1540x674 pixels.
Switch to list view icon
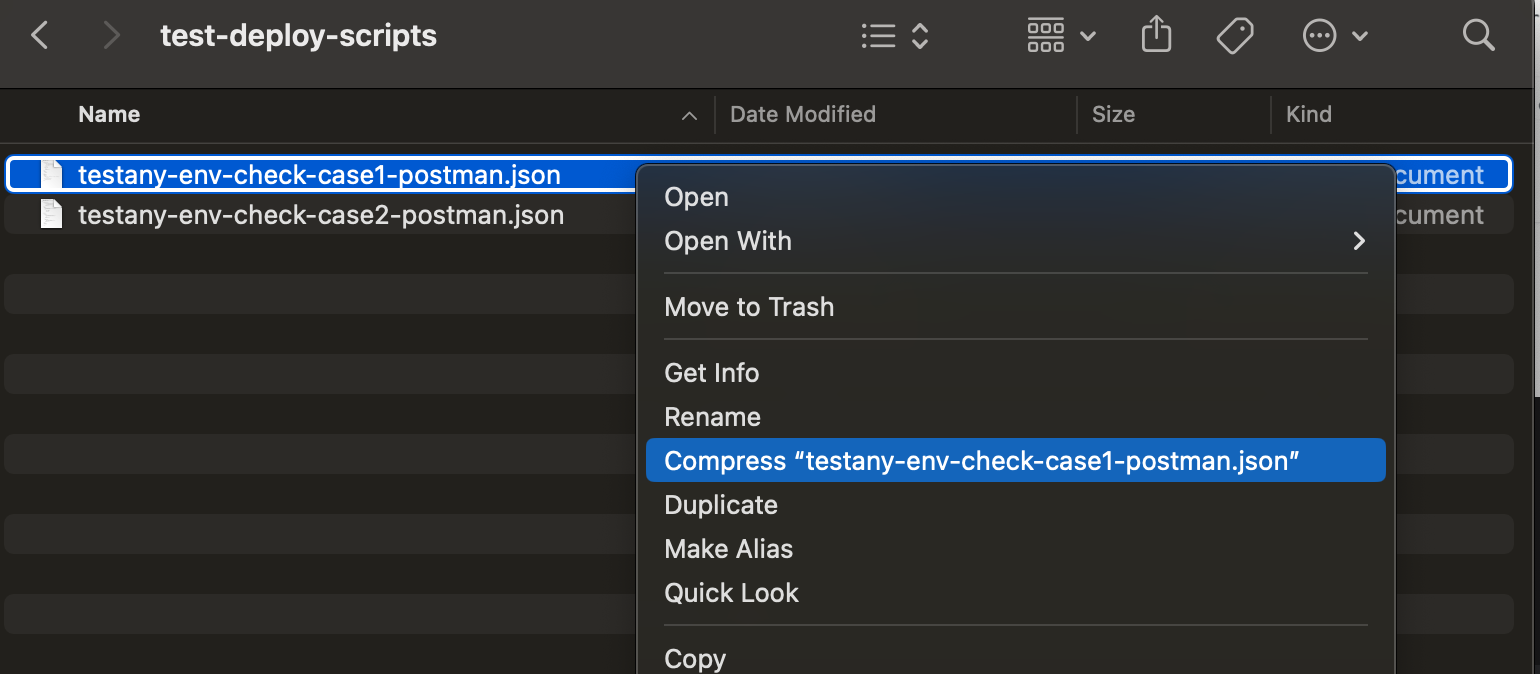pyautogui.click(x=878, y=37)
